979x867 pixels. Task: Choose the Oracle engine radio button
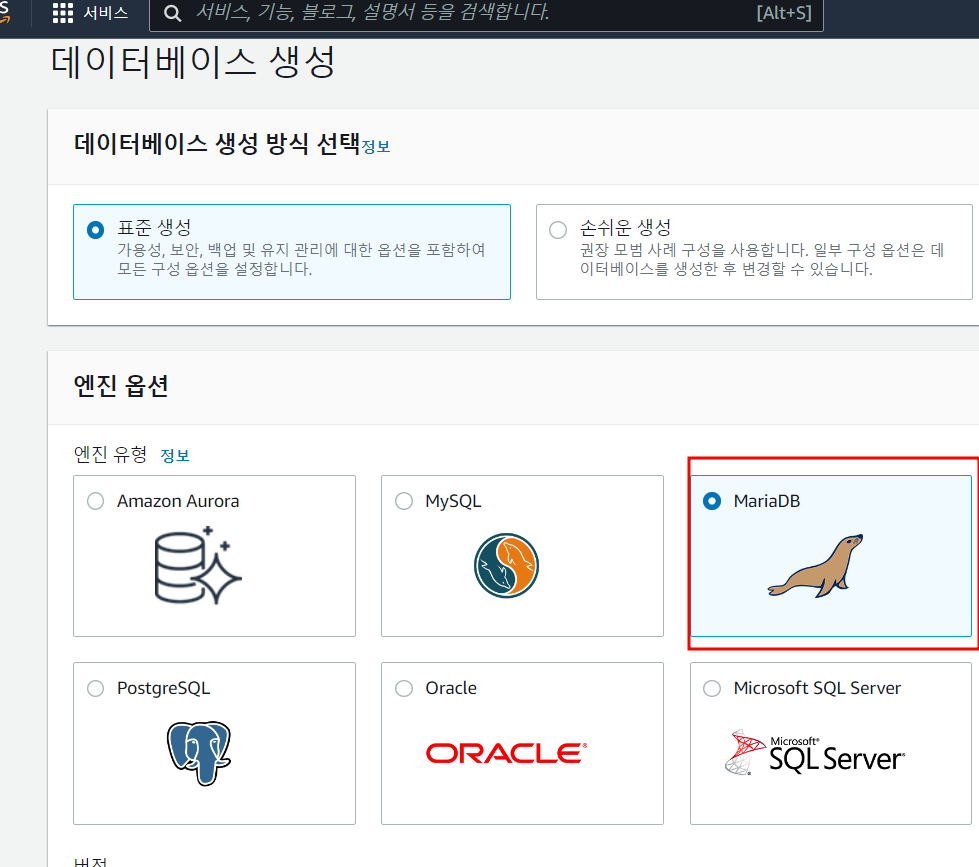[404, 688]
